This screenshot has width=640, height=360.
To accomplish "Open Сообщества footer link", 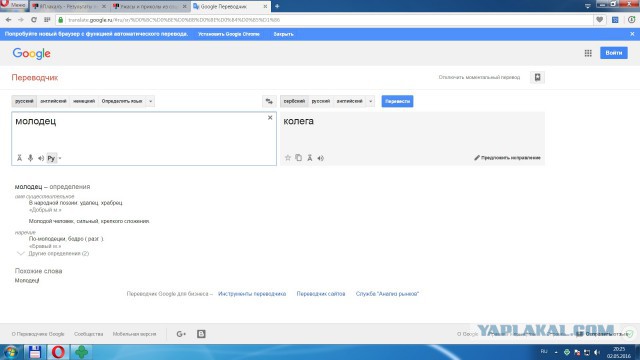I will [x=88, y=334].
